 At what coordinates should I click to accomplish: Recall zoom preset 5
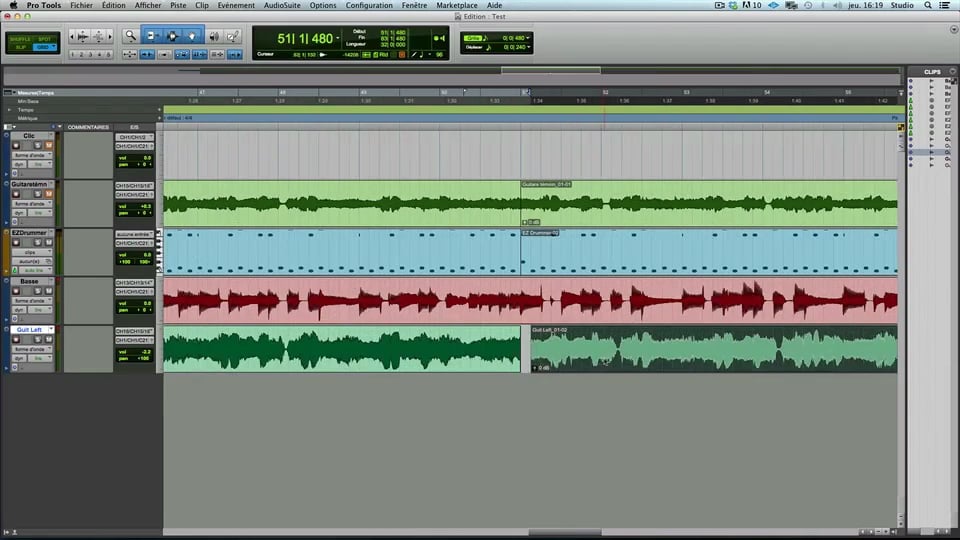pos(109,54)
